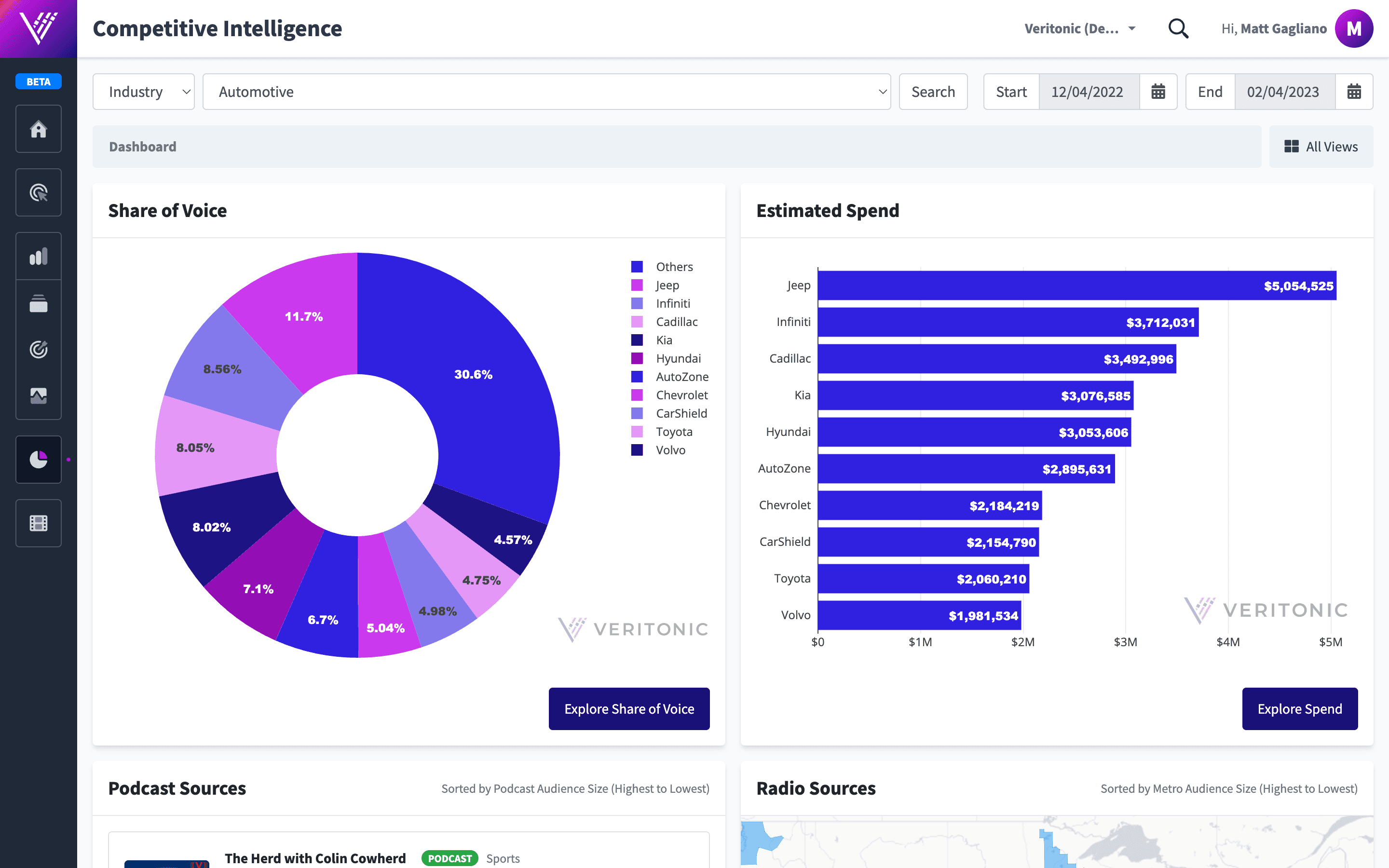Screen dimensions: 1389x868
Task: Open the End date calendar icon
Action: point(1354,92)
